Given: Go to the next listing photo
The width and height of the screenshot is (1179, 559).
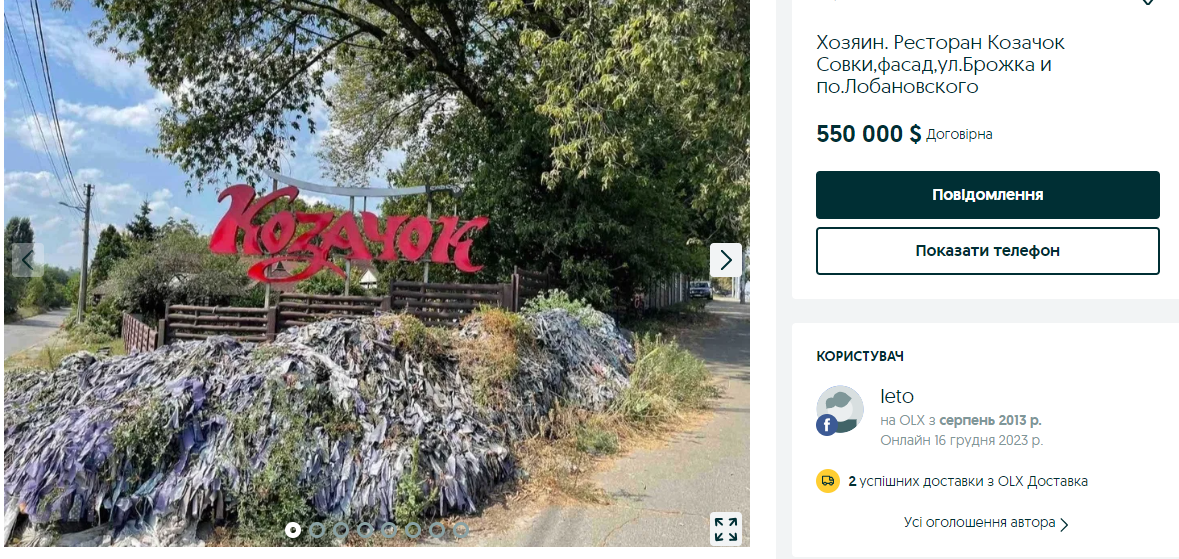Looking at the screenshot, I should [x=726, y=260].
